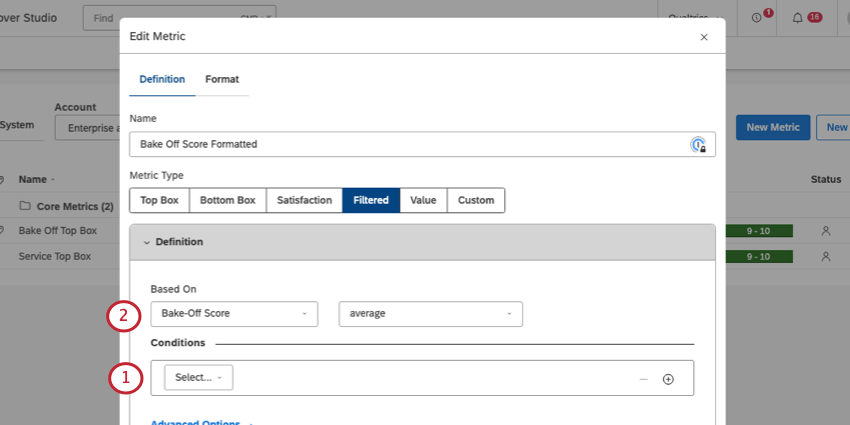Choose the Custom metric type
This screenshot has height=425, width=850.
coord(476,200)
